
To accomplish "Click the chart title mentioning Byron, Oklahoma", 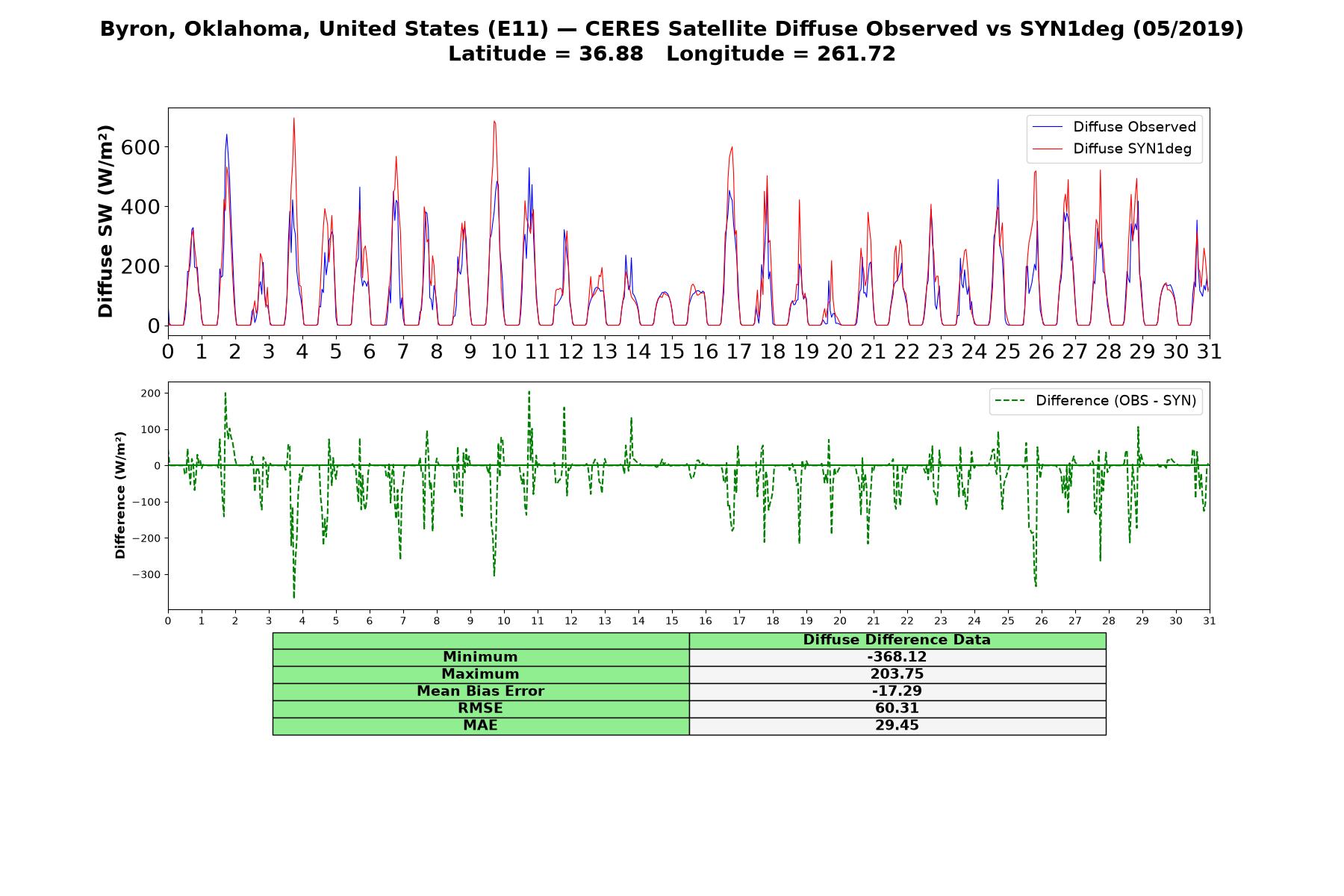I will click(672, 41).
